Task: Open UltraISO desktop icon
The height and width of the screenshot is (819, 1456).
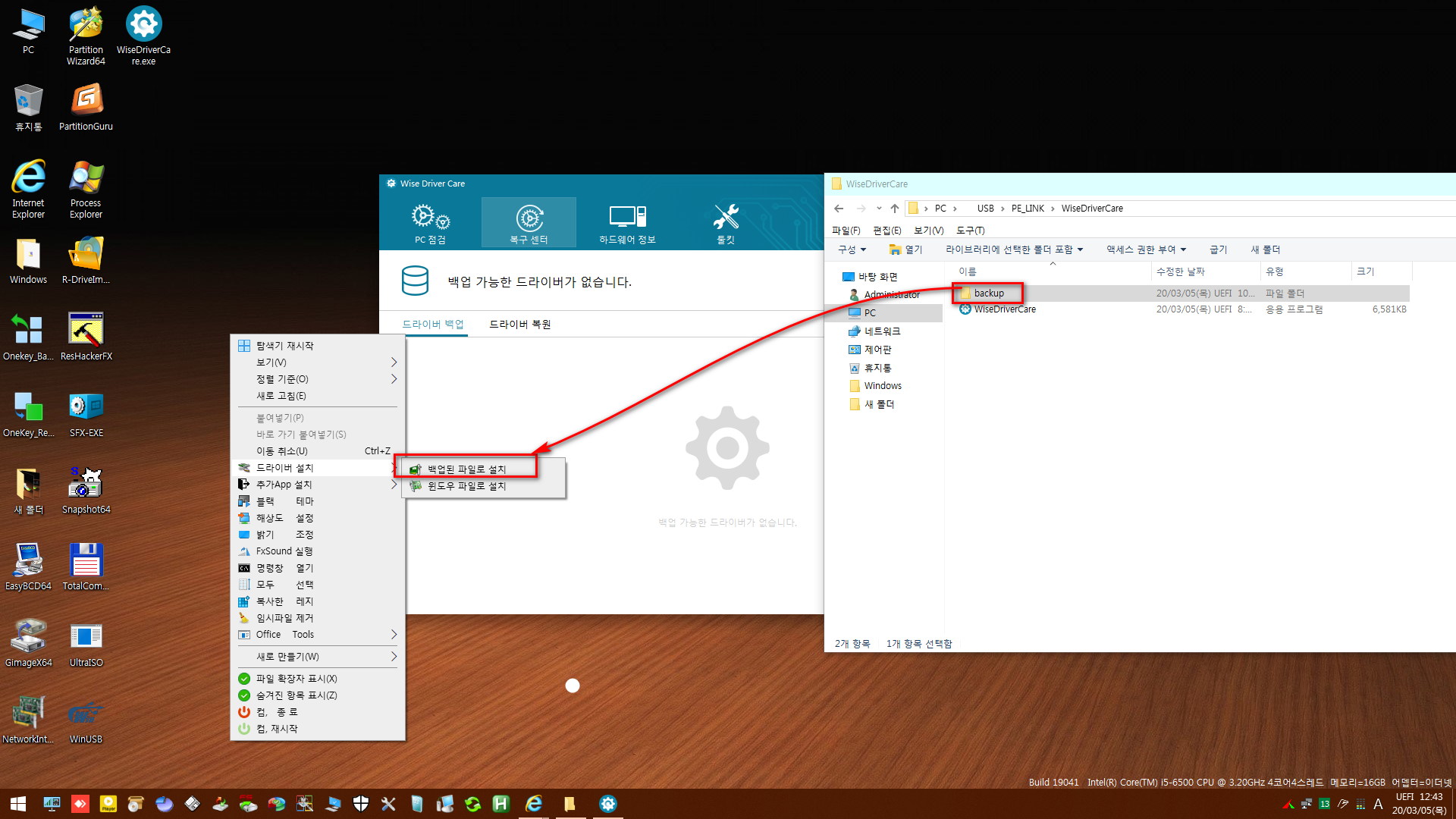Action: tap(86, 643)
